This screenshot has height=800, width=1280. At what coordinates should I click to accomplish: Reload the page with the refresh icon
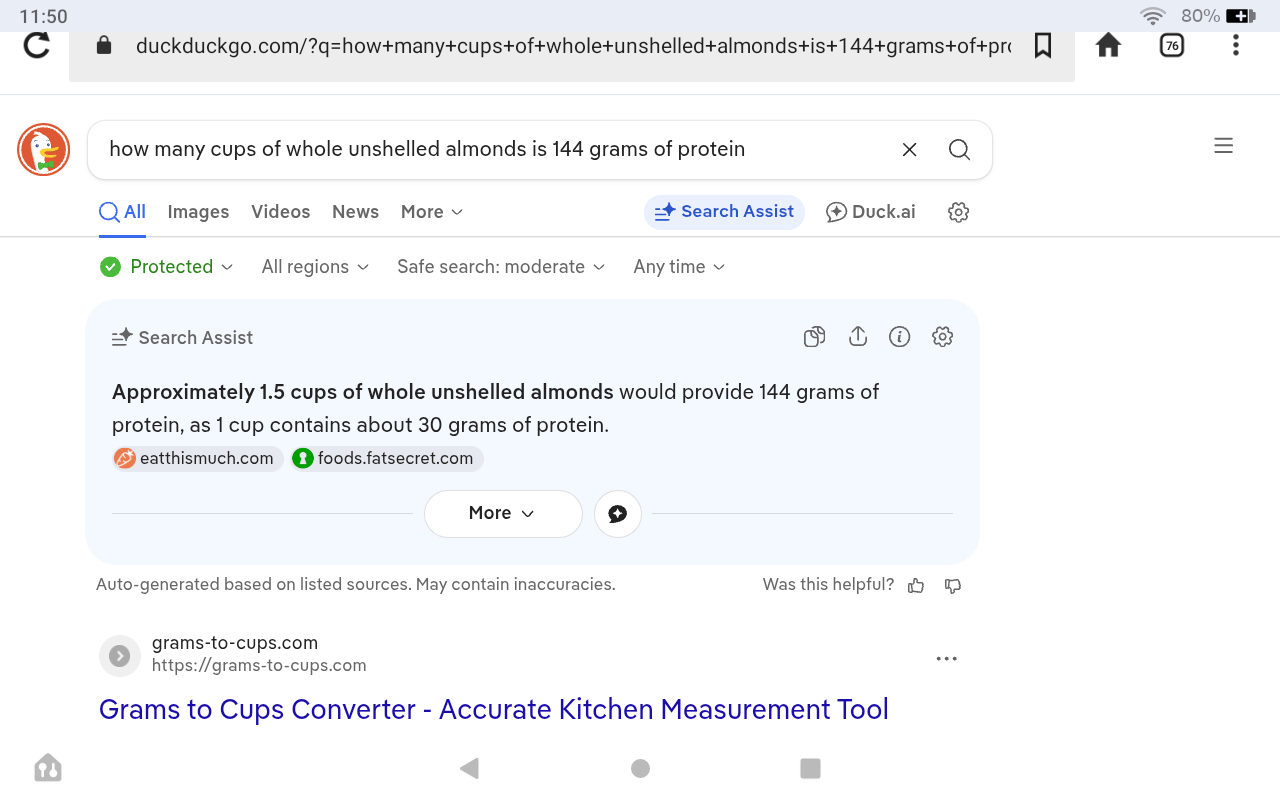pyautogui.click(x=37, y=45)
